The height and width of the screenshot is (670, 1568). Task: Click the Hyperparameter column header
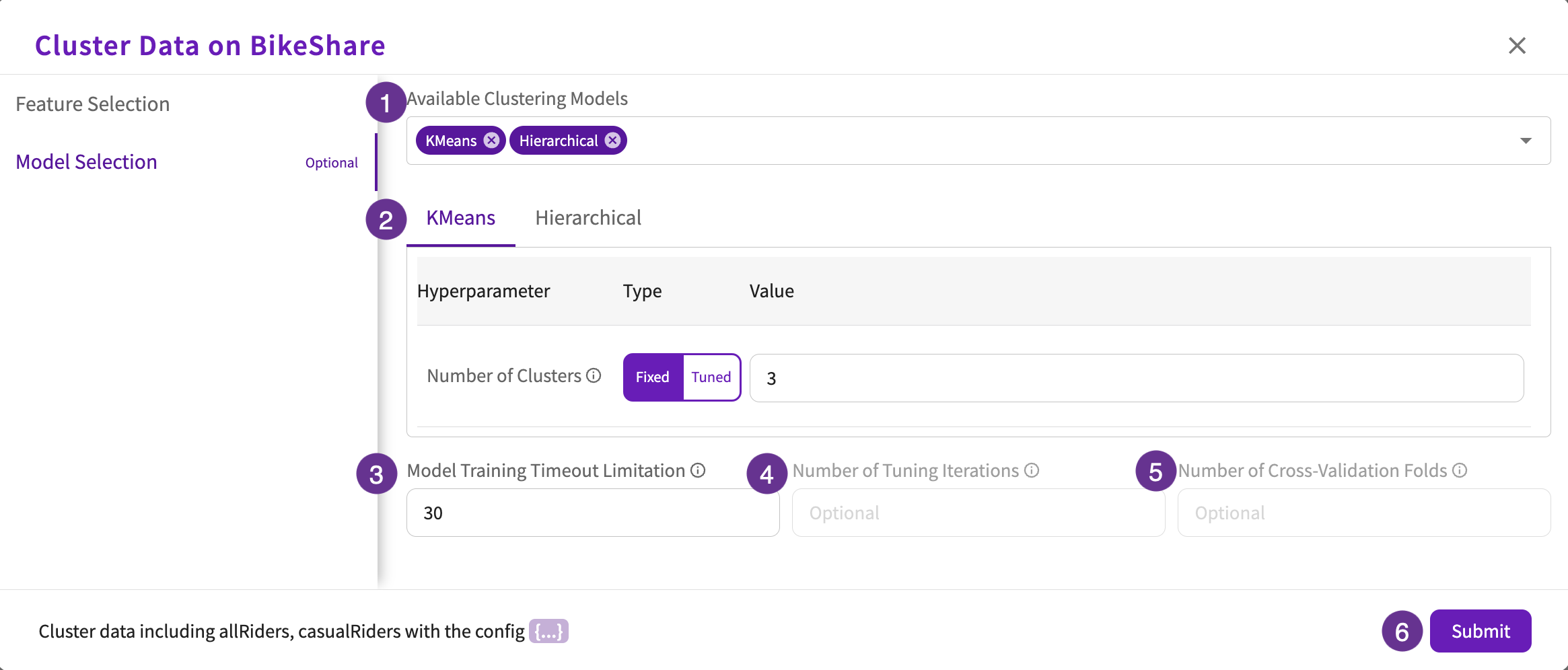(x=483, y=291)
